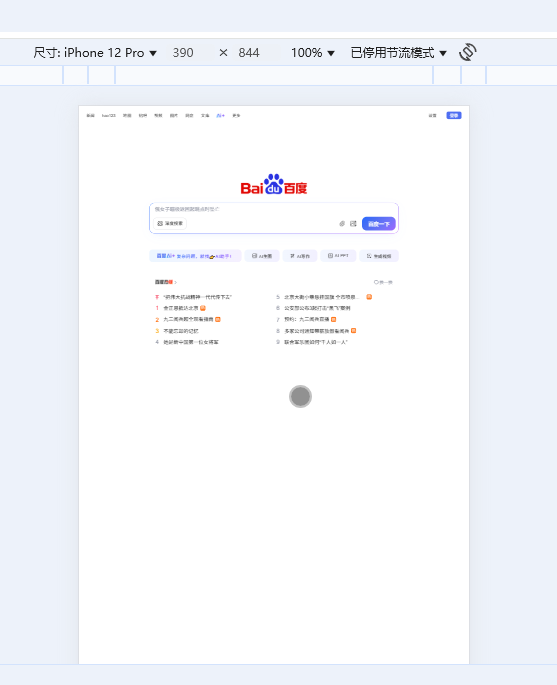Click the AI写作 writing chip
The image size is (557, 685).
point(300,256)
